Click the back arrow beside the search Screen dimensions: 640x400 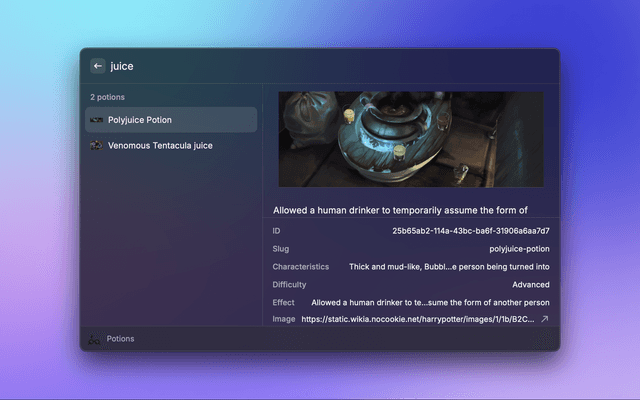98,66
